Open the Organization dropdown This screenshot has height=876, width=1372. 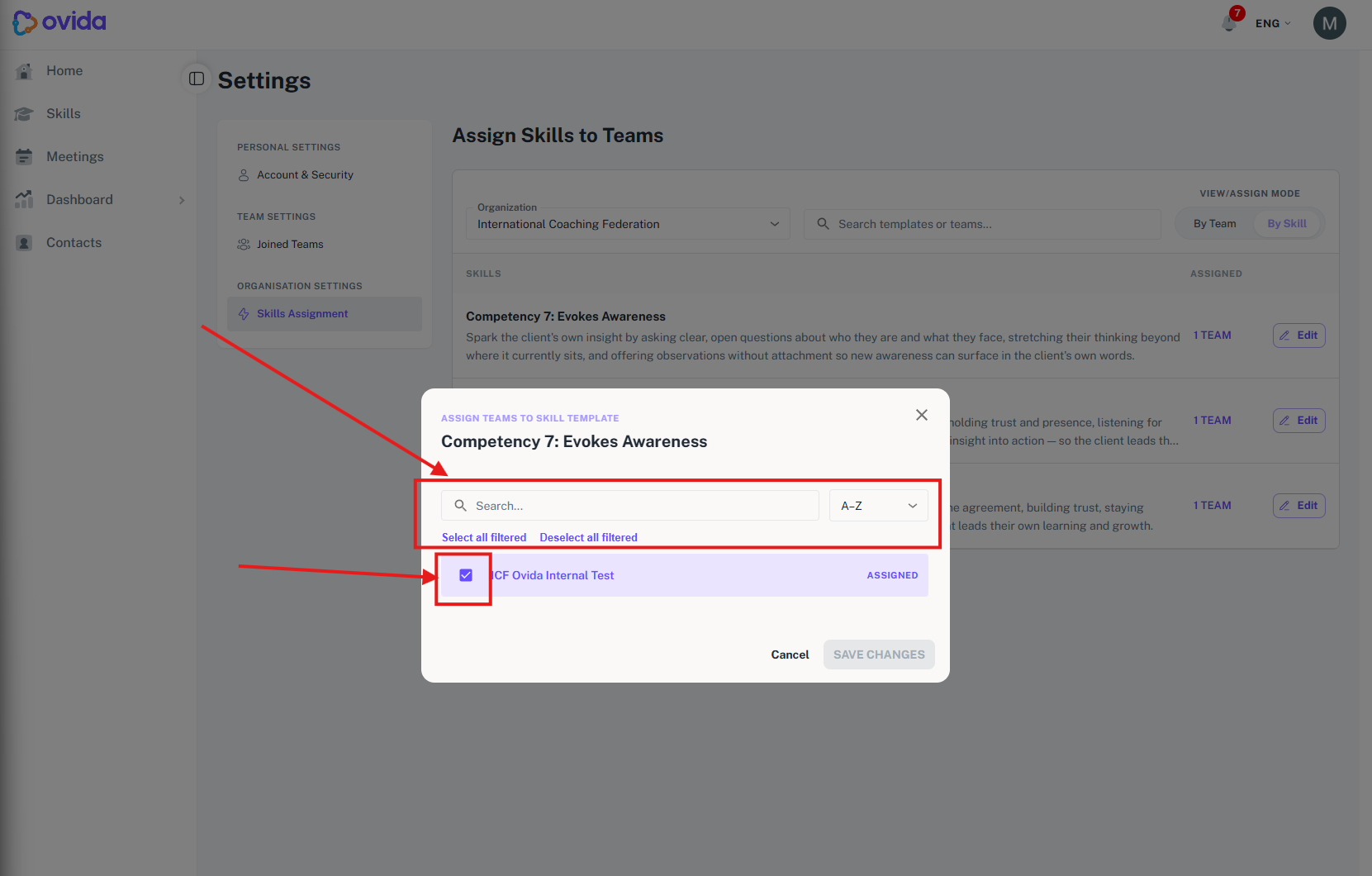(x=628, y=224)
